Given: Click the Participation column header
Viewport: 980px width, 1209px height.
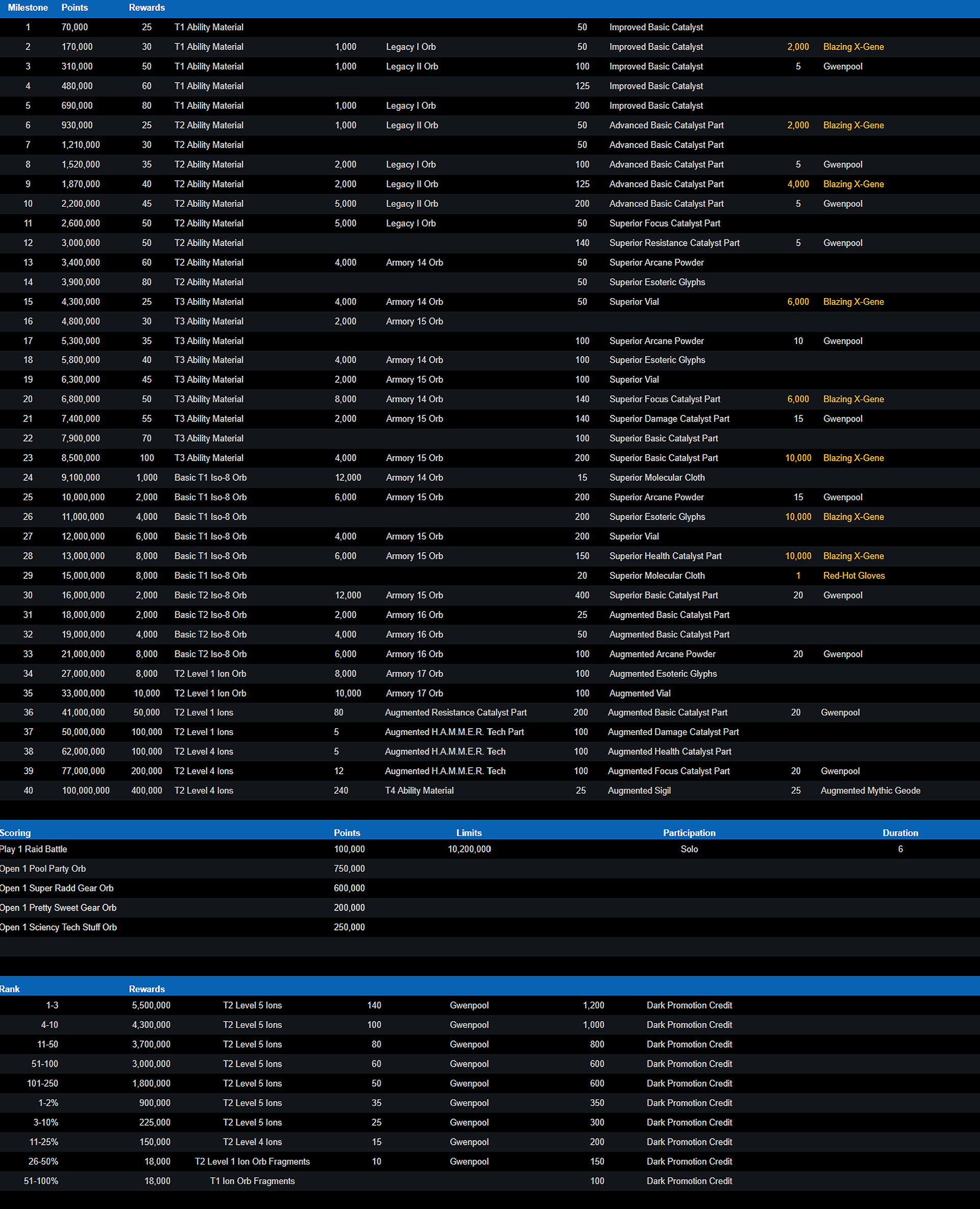Looking at the screenshot, I should (689, 833).
